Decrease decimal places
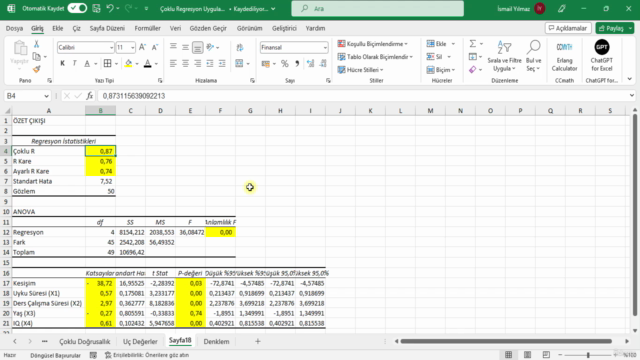Viewport: 640px width, 360px height. point(323,63)
